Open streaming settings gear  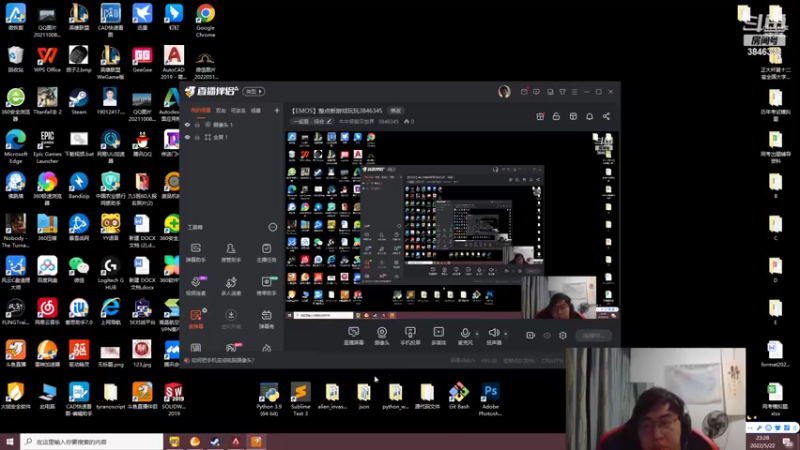(563, 335)
